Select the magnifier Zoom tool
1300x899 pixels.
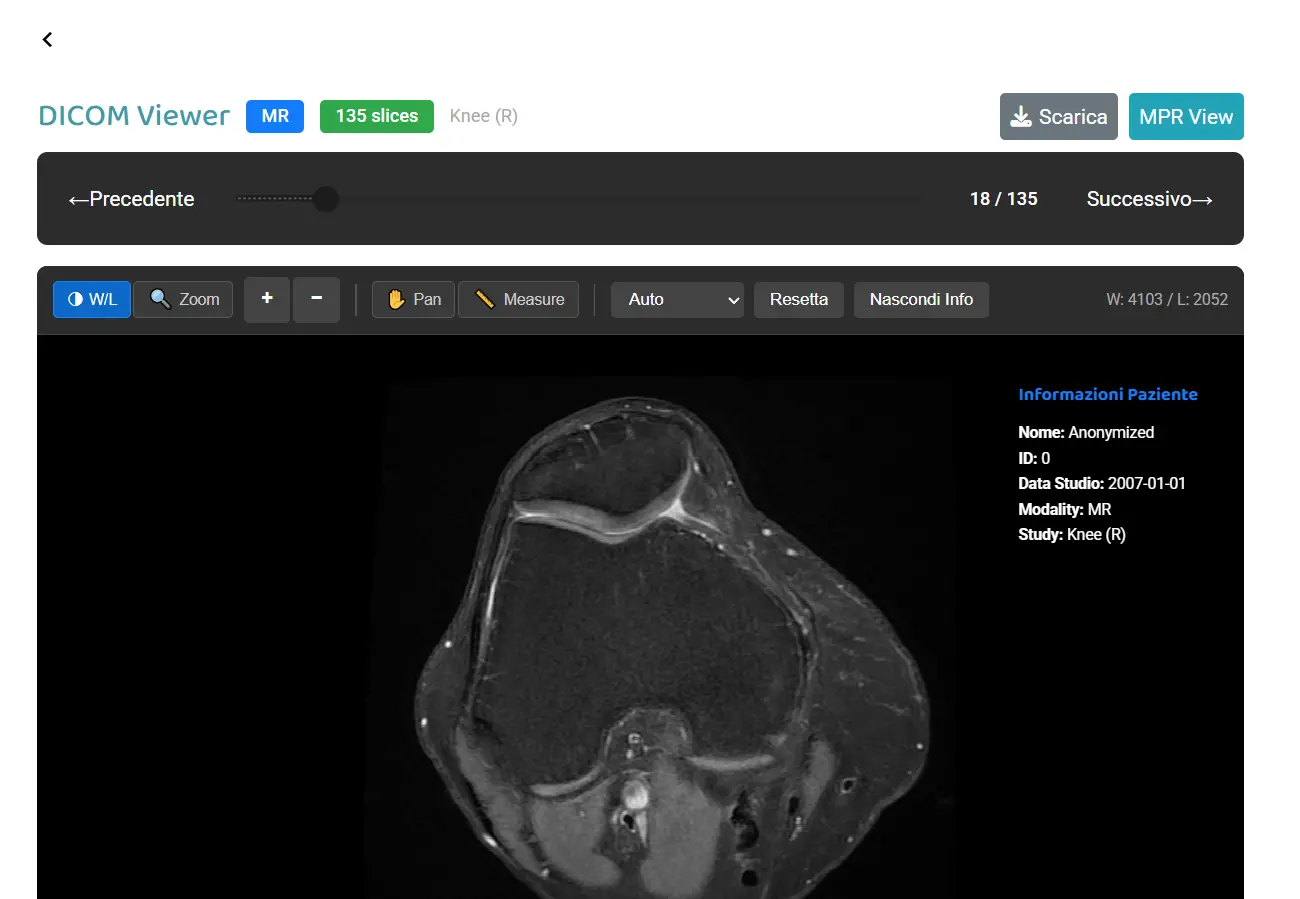[x=183, y=299]
